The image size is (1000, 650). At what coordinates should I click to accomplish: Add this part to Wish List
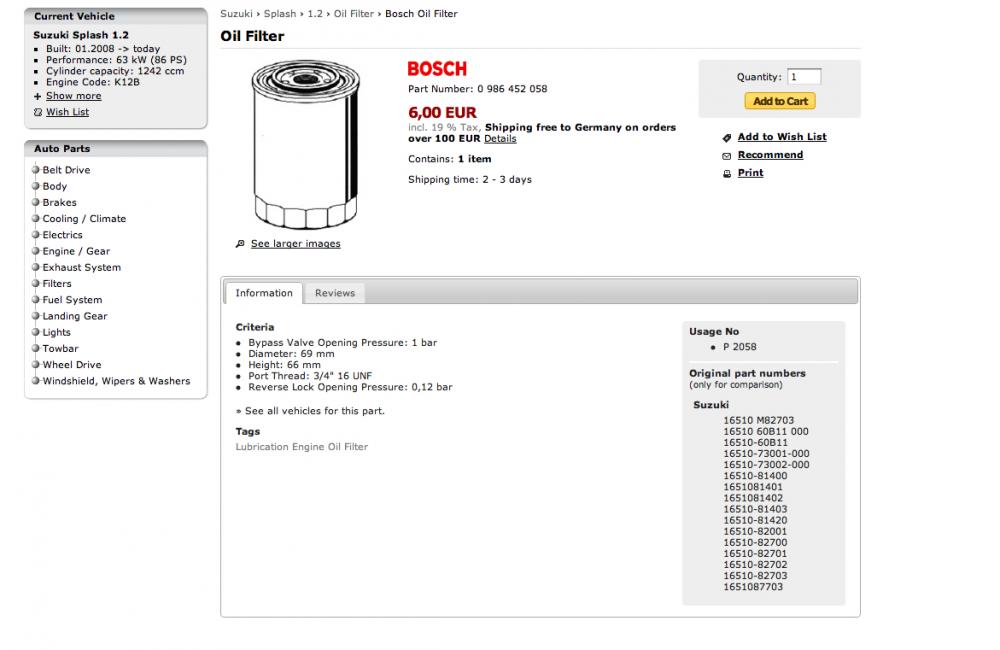[782, 137]
